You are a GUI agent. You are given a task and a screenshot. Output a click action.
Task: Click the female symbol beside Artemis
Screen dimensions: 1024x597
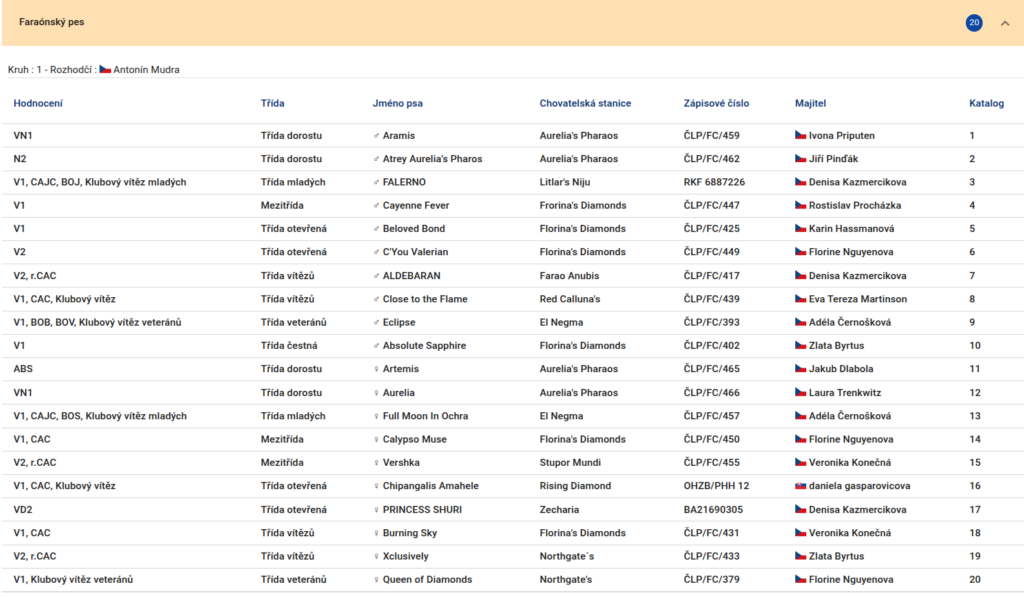376,369
